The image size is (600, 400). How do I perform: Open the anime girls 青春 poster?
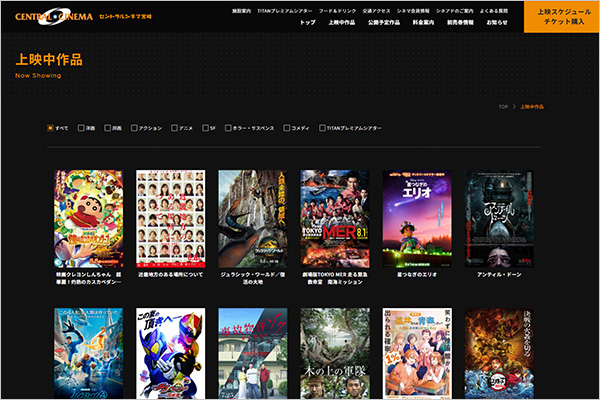[x=417, y=353]
